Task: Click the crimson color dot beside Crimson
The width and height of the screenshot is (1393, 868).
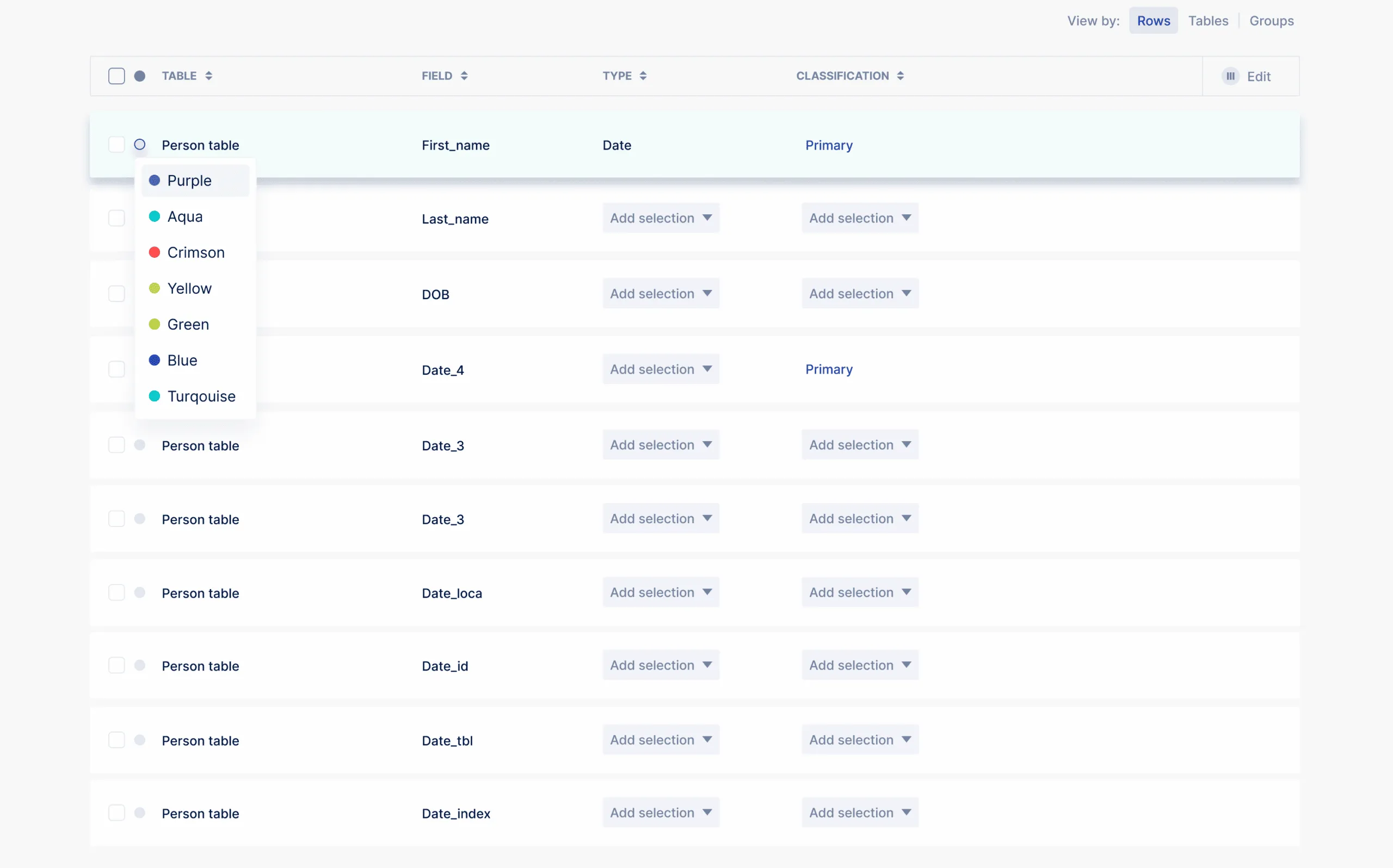Action: (x=155, y=252)
